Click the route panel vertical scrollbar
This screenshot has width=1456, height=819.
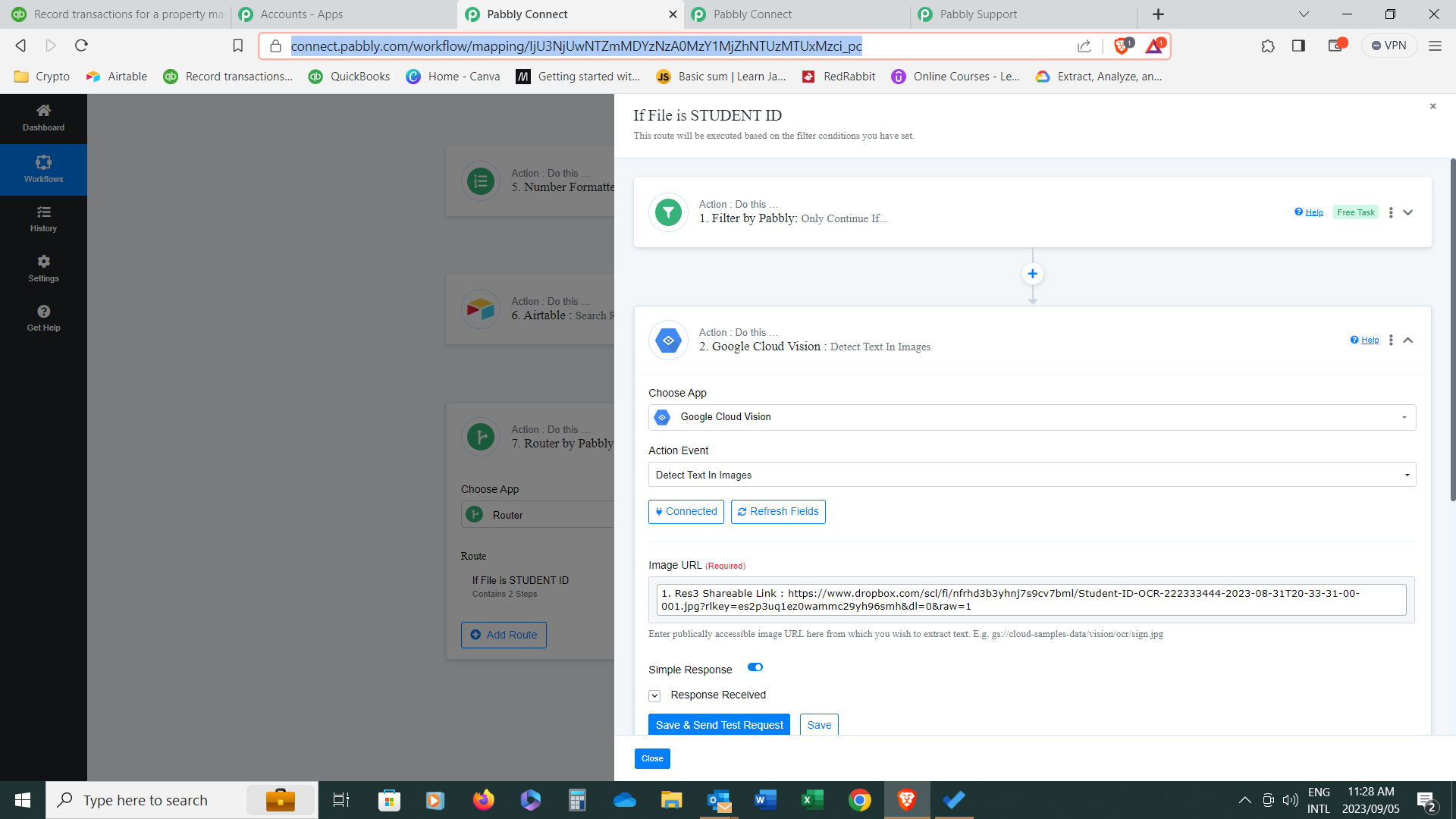pos(1452,330)
